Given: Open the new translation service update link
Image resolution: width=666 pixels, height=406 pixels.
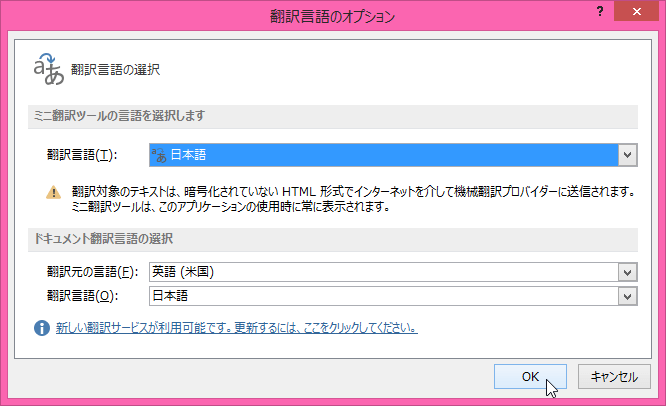Looking at the screenshot, I should pyautogui.click(x=237, y=328).
